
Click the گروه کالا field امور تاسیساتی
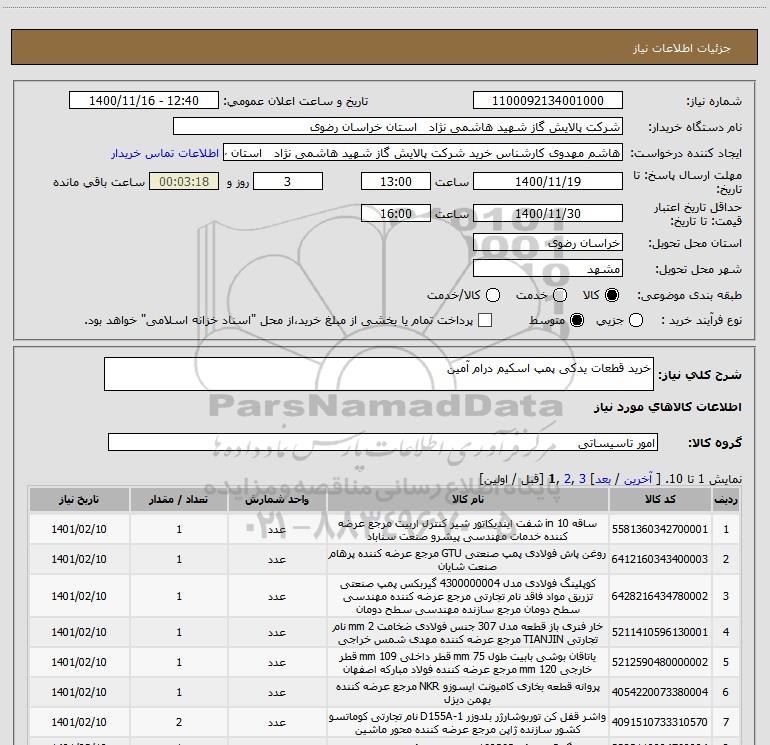(383, 442)
